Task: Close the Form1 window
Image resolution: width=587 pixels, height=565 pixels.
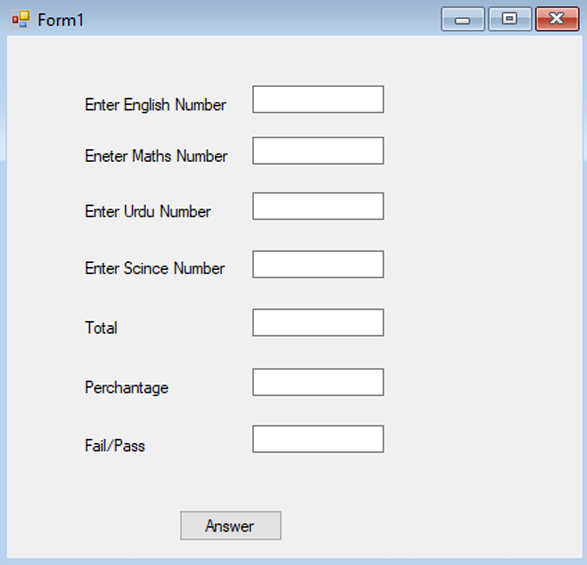Action: [x=557, y=19]
